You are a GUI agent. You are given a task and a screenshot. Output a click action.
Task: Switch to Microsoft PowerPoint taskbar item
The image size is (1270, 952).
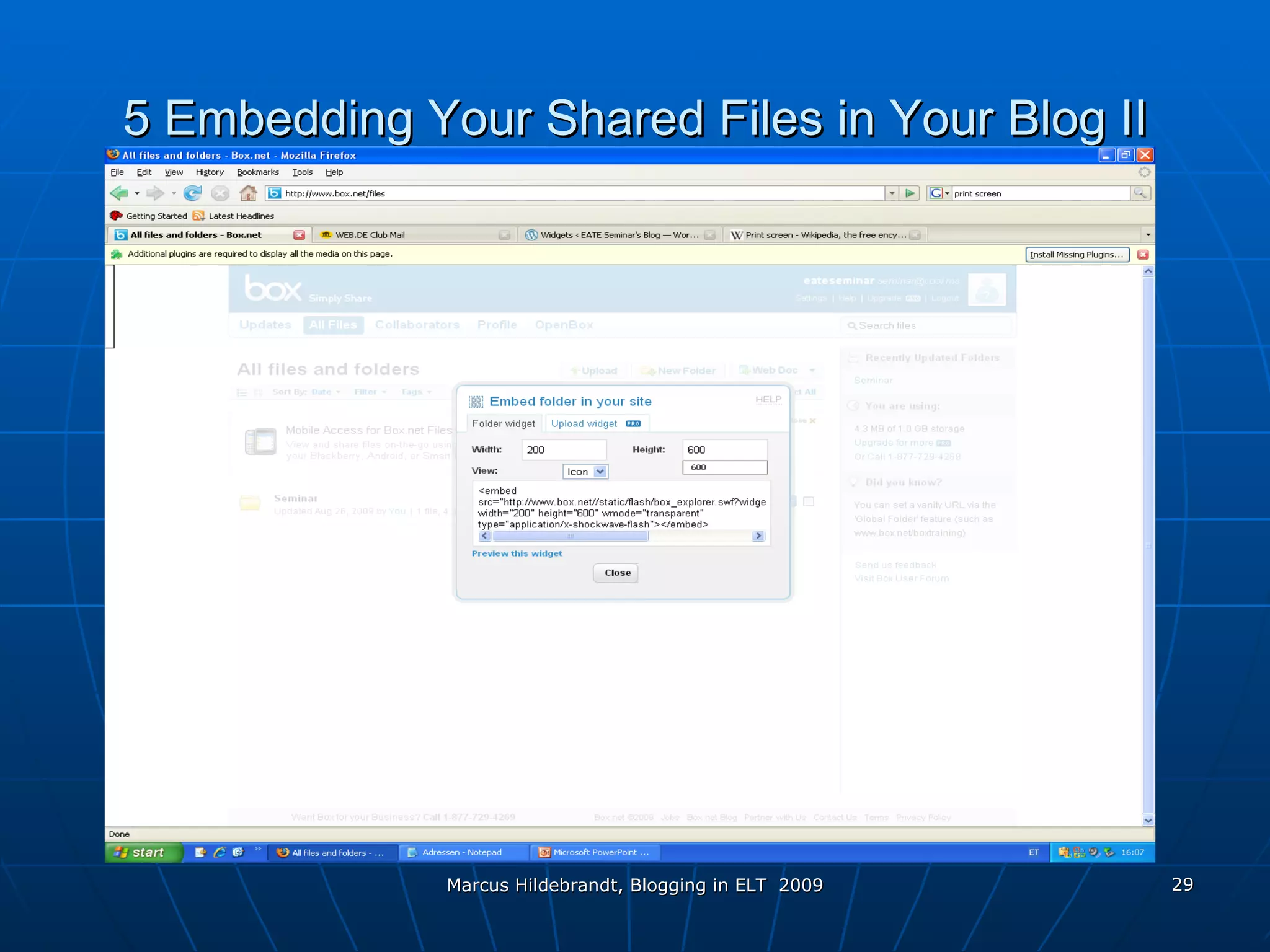[x=595, y=852]
